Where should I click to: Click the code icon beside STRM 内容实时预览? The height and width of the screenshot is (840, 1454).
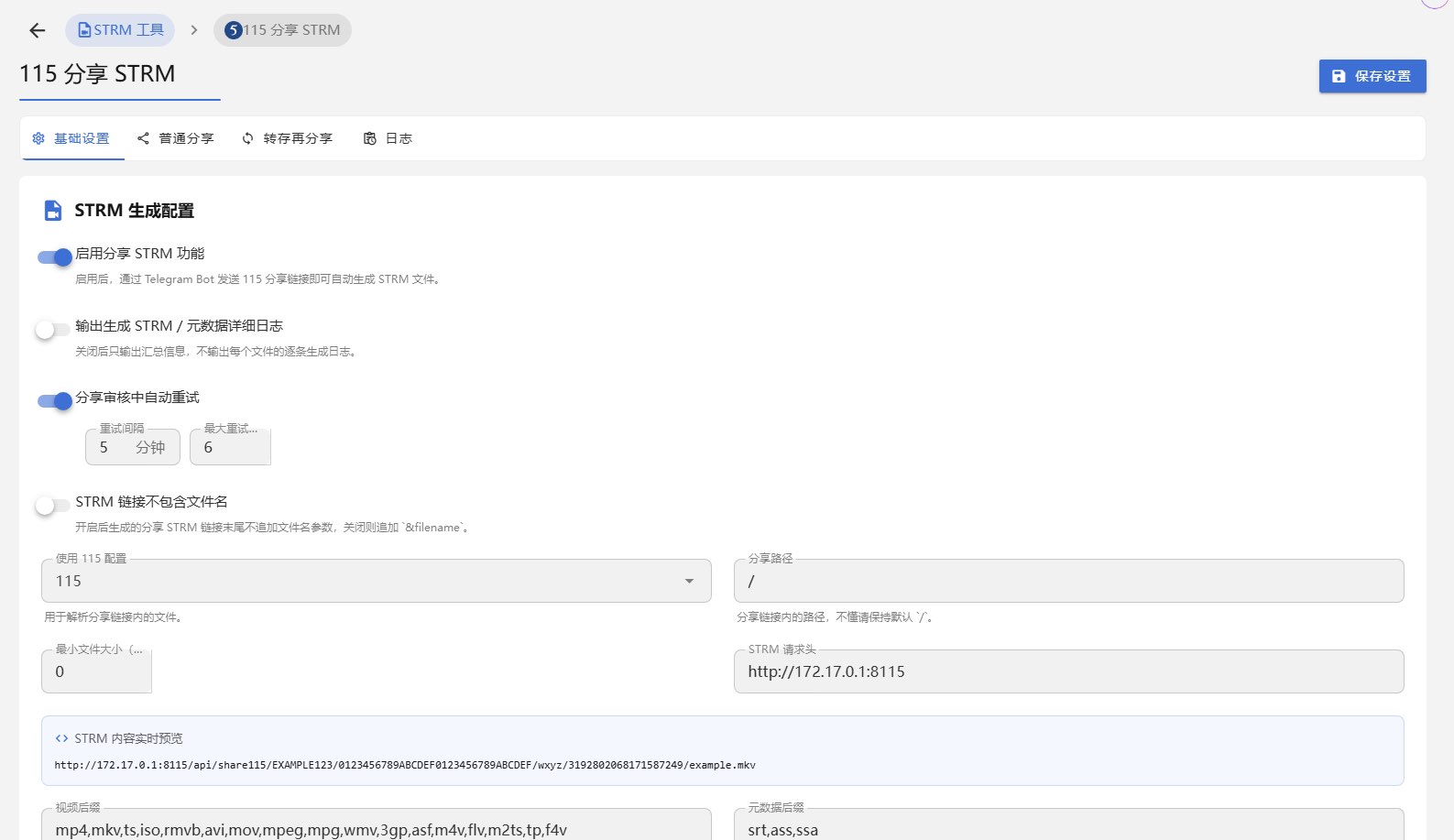coord(61,738)
